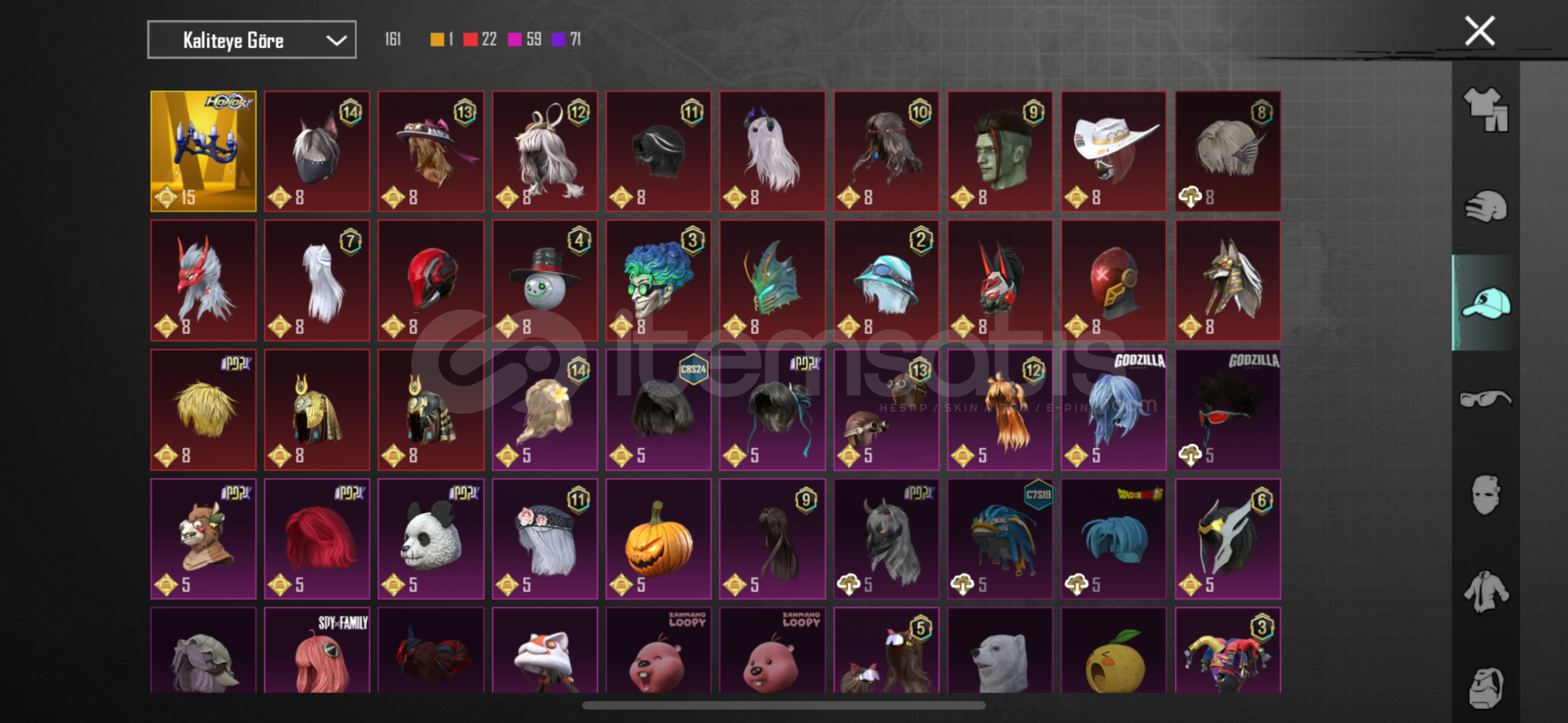The image size is (1568, 723).
Task: Select the Spy Family pink hair item
Action: coord(317,650)
